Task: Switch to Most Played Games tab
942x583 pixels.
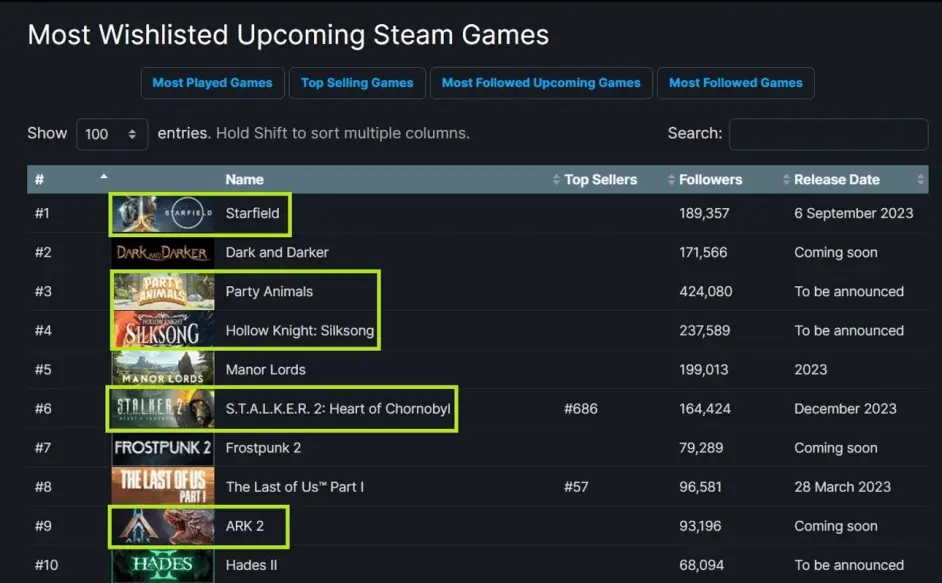Action: 212,83
